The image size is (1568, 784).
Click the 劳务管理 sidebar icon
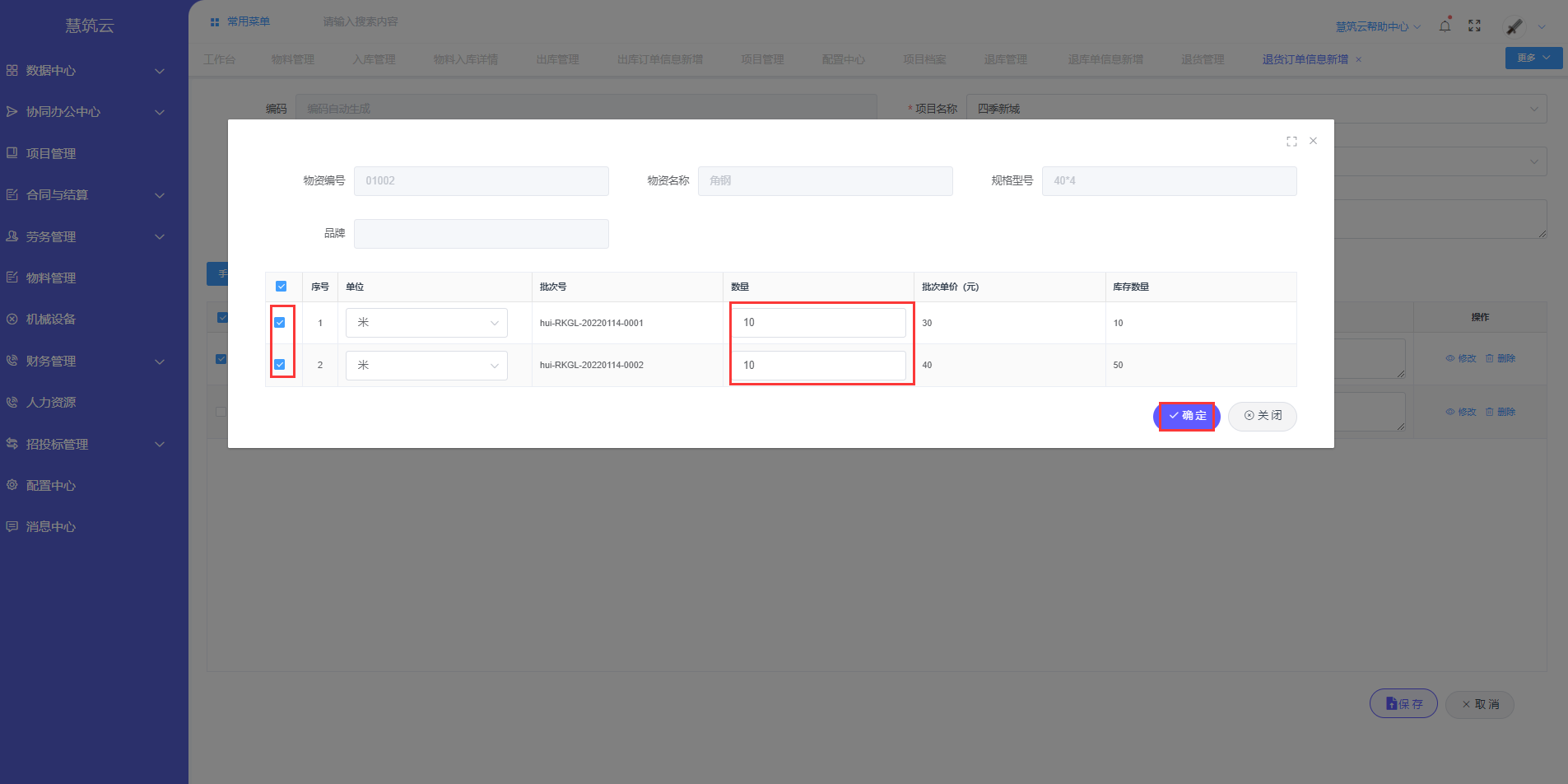[x=12, y=236]
